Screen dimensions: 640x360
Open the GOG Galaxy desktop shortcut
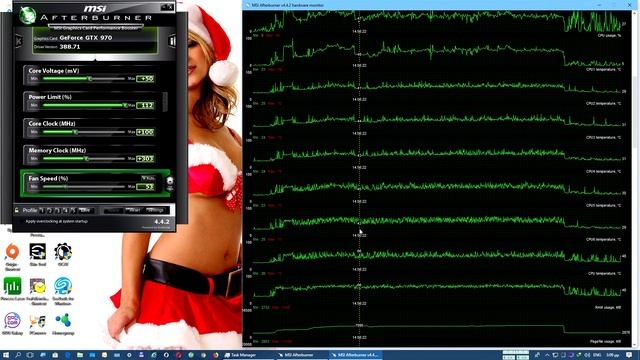coord(13,324)
